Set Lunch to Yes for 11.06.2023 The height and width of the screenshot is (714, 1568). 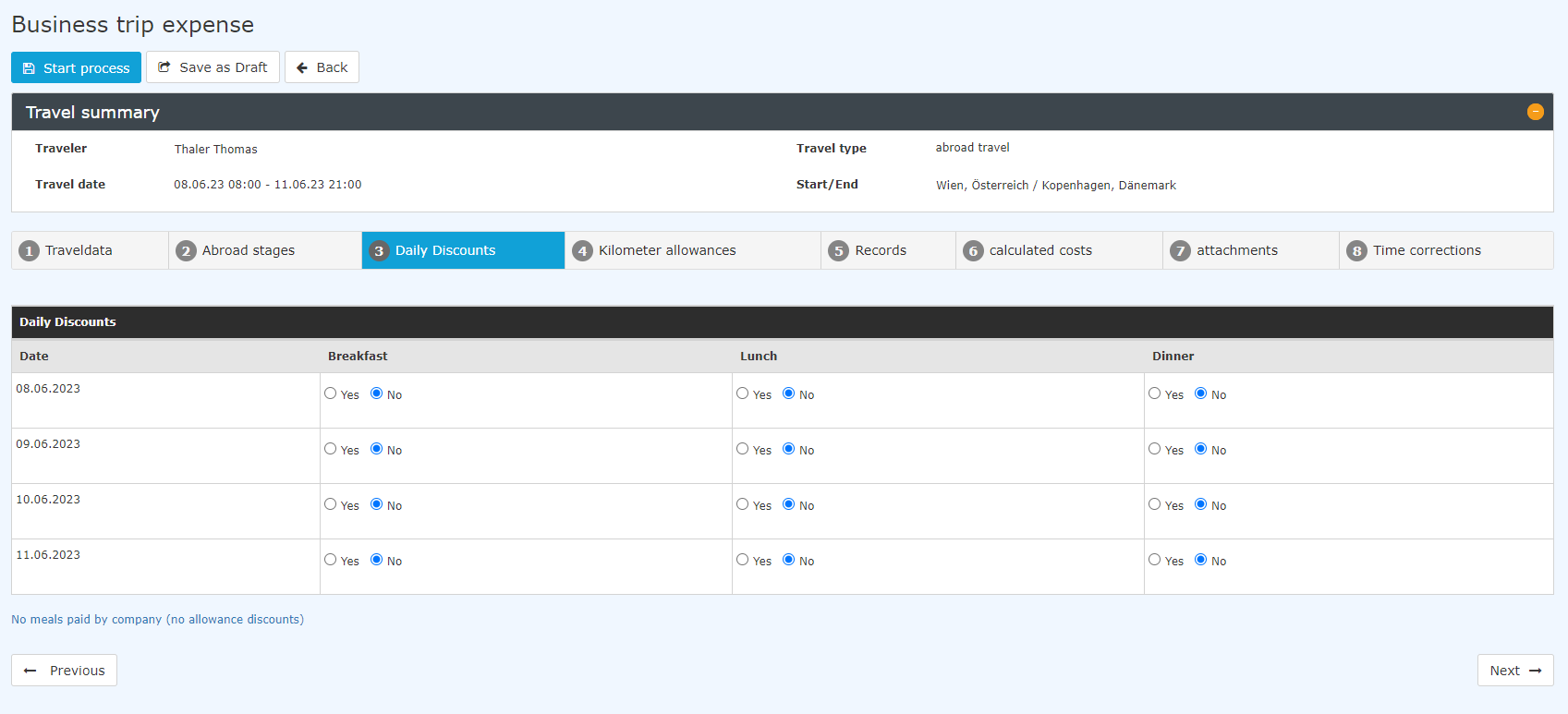[743, 560]
